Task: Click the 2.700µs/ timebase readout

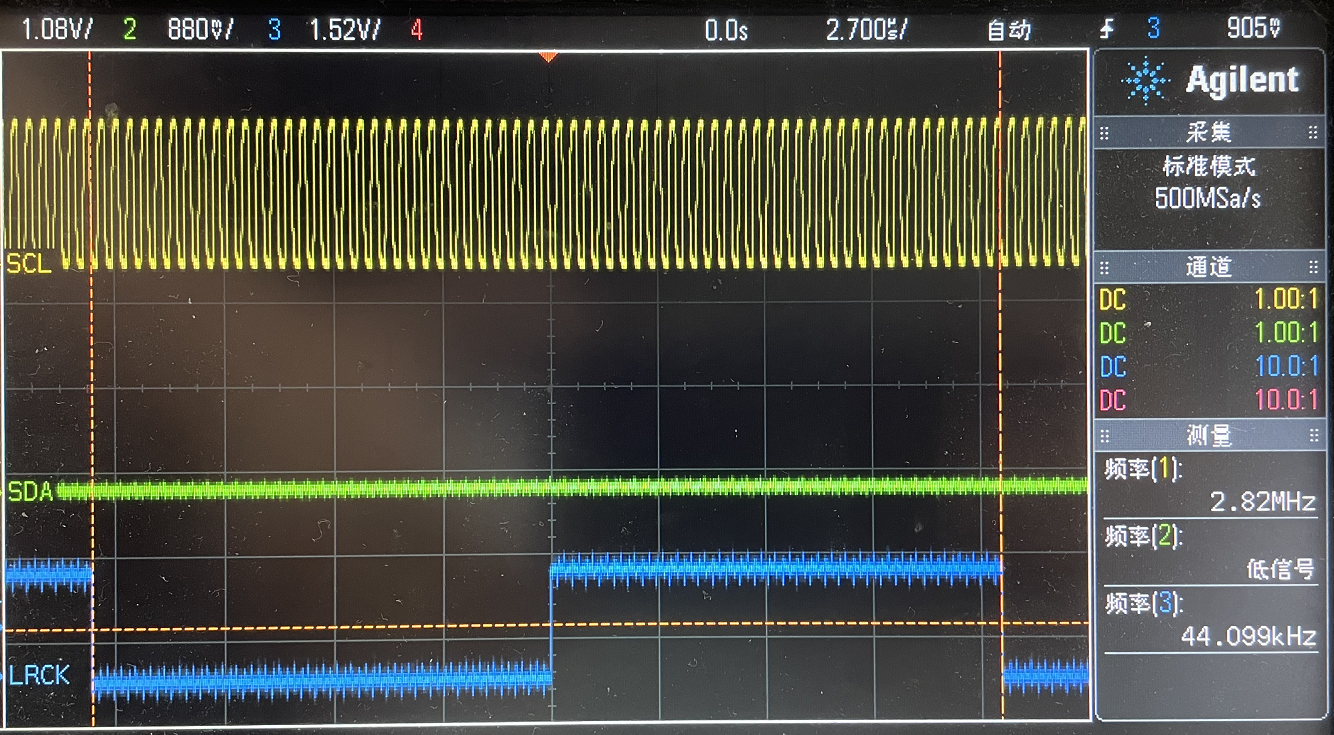Action: [x=866, y=30]
